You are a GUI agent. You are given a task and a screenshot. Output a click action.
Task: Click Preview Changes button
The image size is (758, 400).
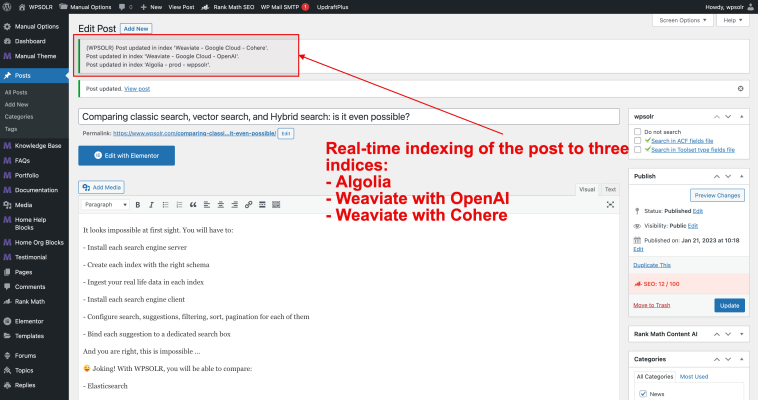point(717,195)
